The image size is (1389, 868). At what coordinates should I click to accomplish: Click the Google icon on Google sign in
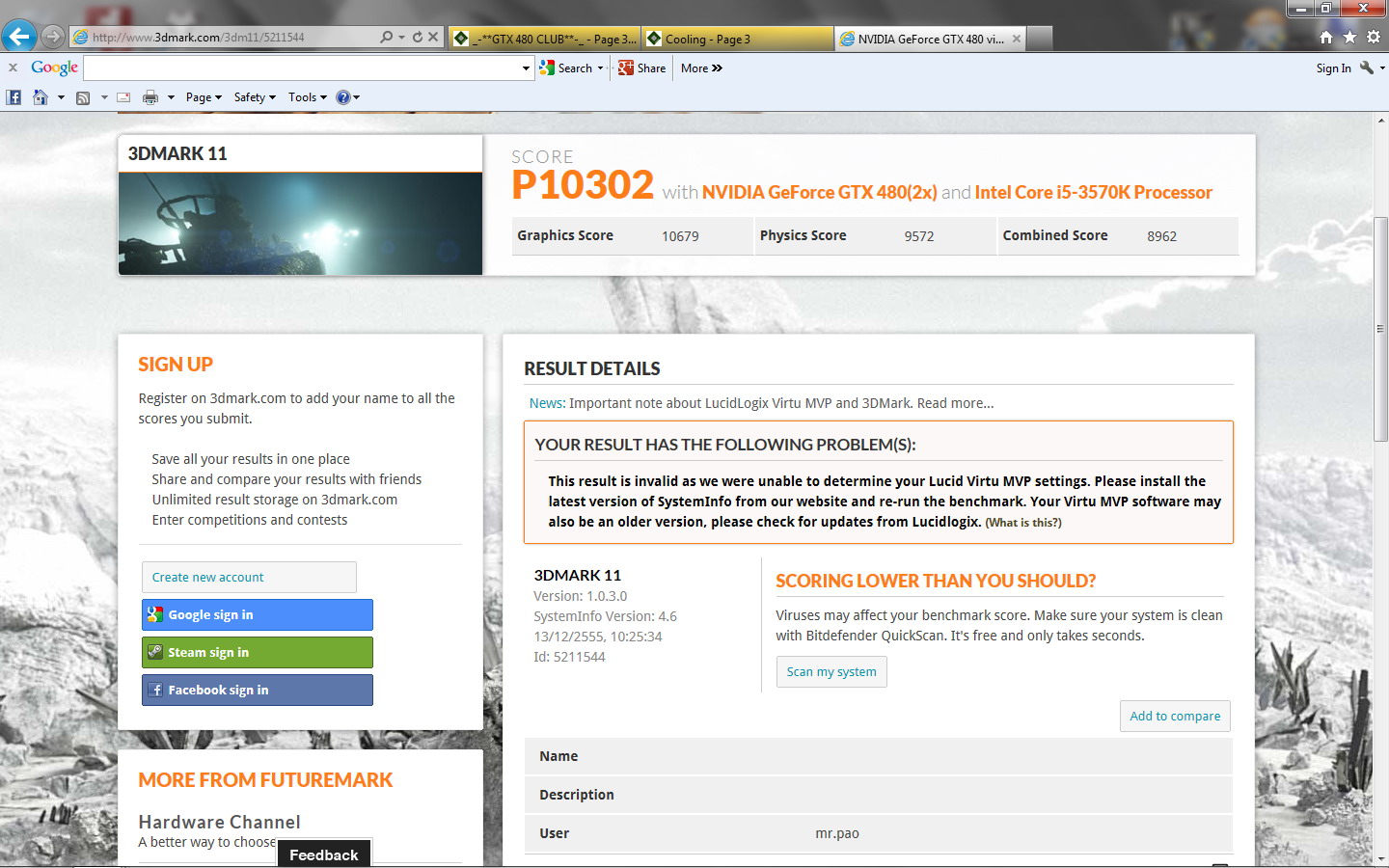pyautogui.click(x=155, y=614)
